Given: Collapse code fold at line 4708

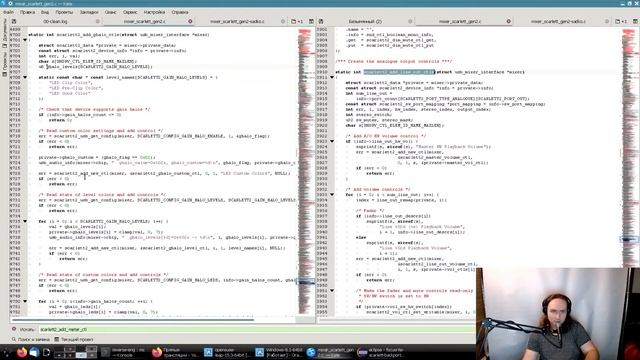Looking at the screenshot, I should (25, 77).
